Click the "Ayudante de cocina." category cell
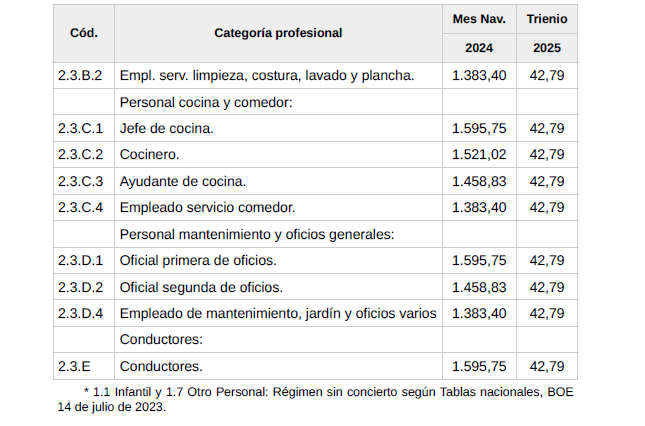 (182, 181)
